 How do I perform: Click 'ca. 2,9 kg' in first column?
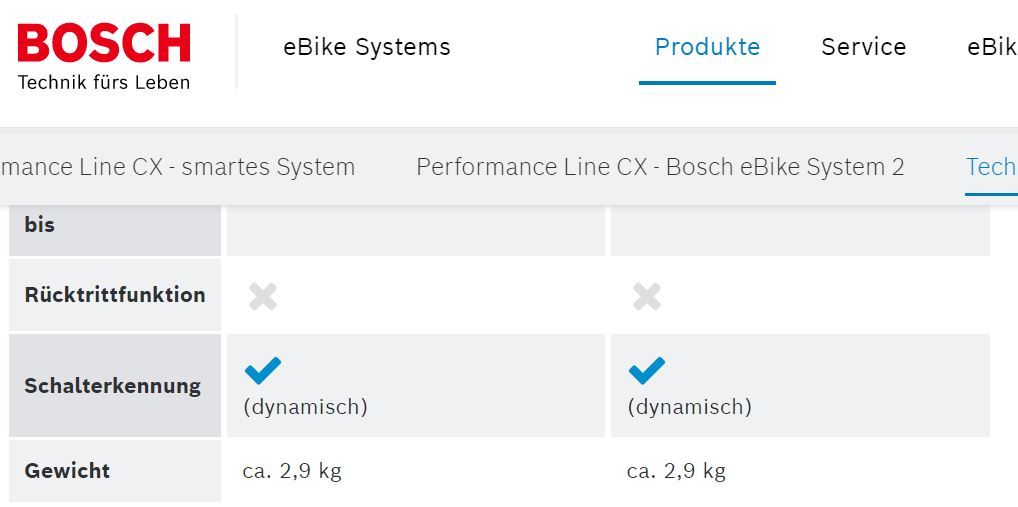tap(292, 471)
